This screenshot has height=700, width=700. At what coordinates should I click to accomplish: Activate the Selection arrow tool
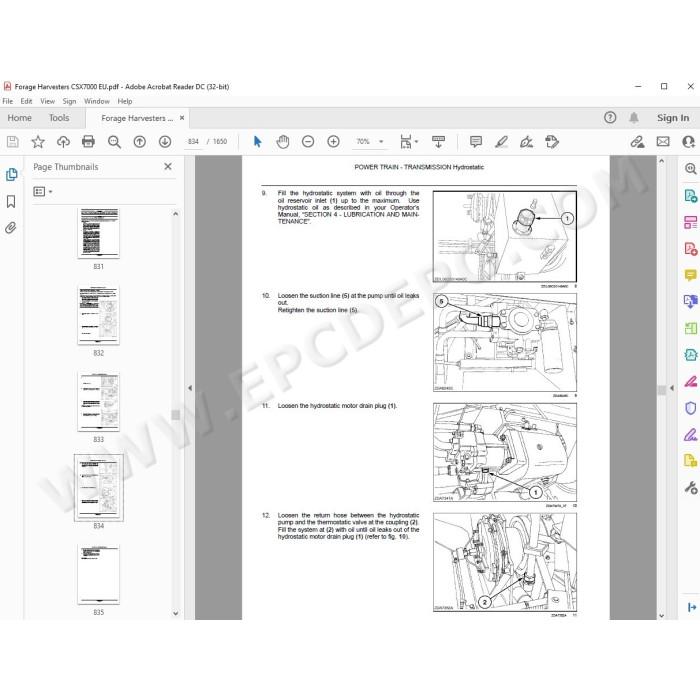tap(257, 142)
